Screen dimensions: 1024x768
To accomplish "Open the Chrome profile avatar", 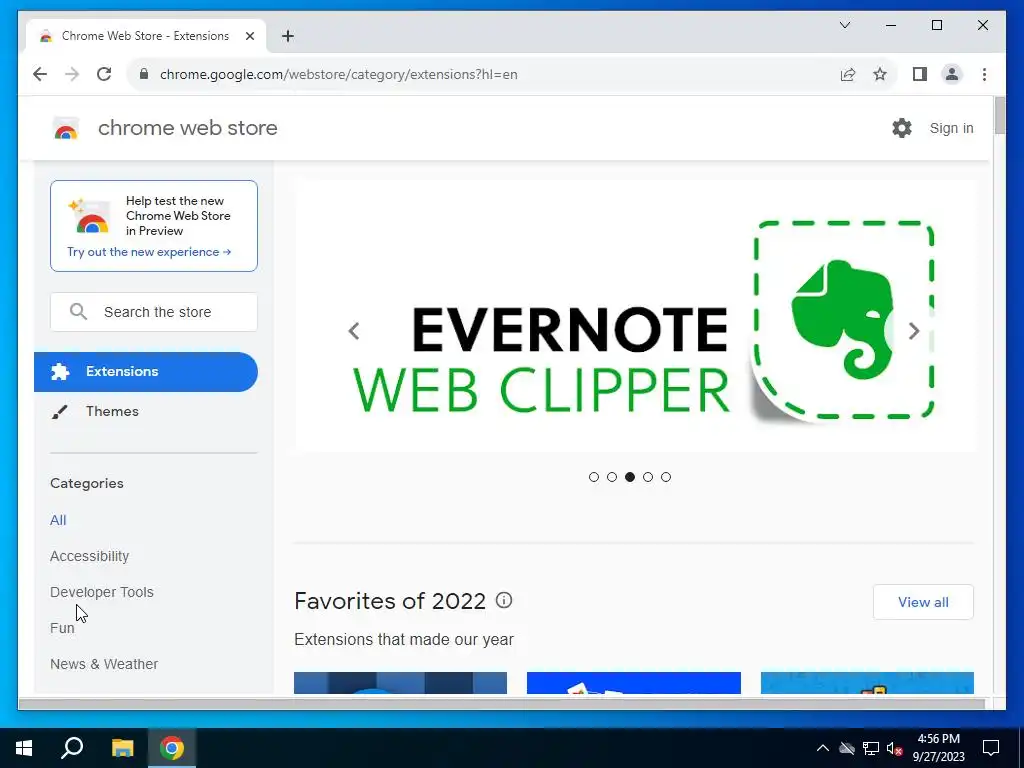I will pyautogui.click(x=952, y=74).
